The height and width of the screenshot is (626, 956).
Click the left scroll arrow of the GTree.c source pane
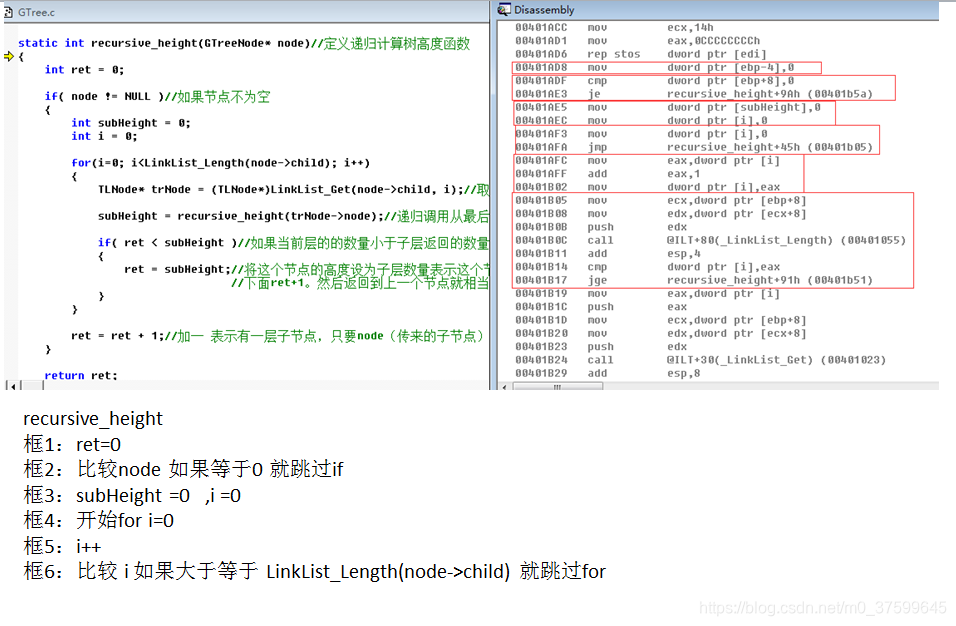pos(13,385)
